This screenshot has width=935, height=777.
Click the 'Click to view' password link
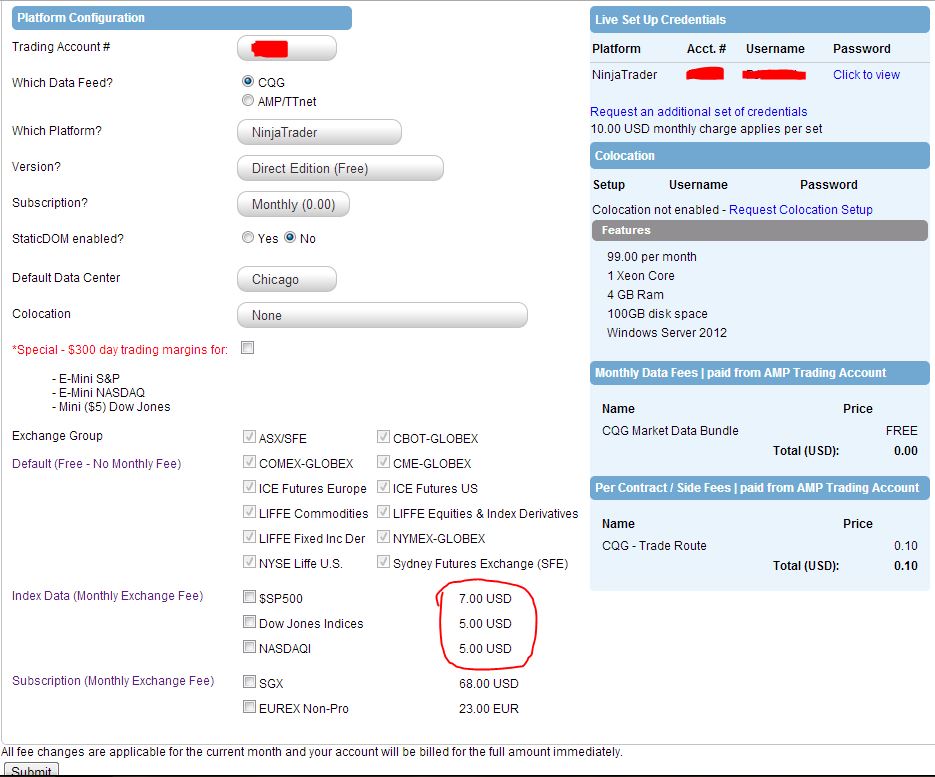pyautogui.click(x=866, y=75)
